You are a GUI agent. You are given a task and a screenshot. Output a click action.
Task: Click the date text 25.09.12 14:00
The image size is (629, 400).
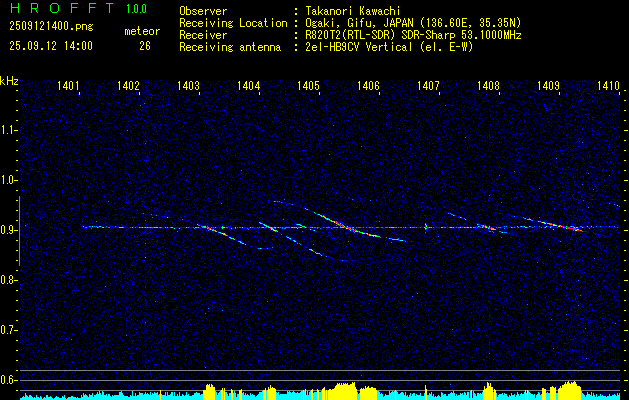tap(51, 46)
